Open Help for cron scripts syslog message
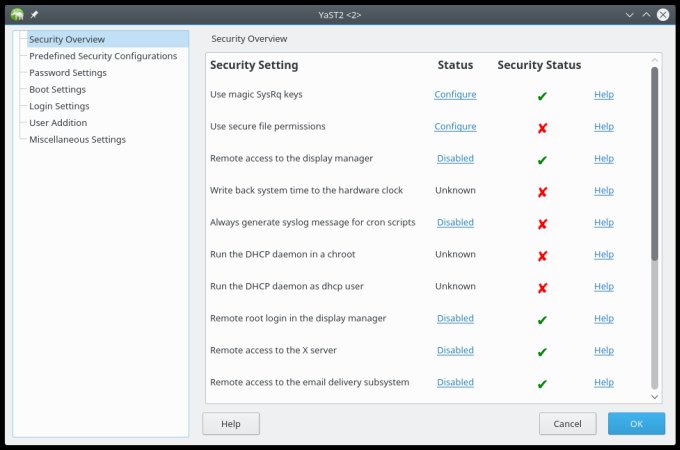This screenshot has width=680, height=450. [x=604, y=222]
